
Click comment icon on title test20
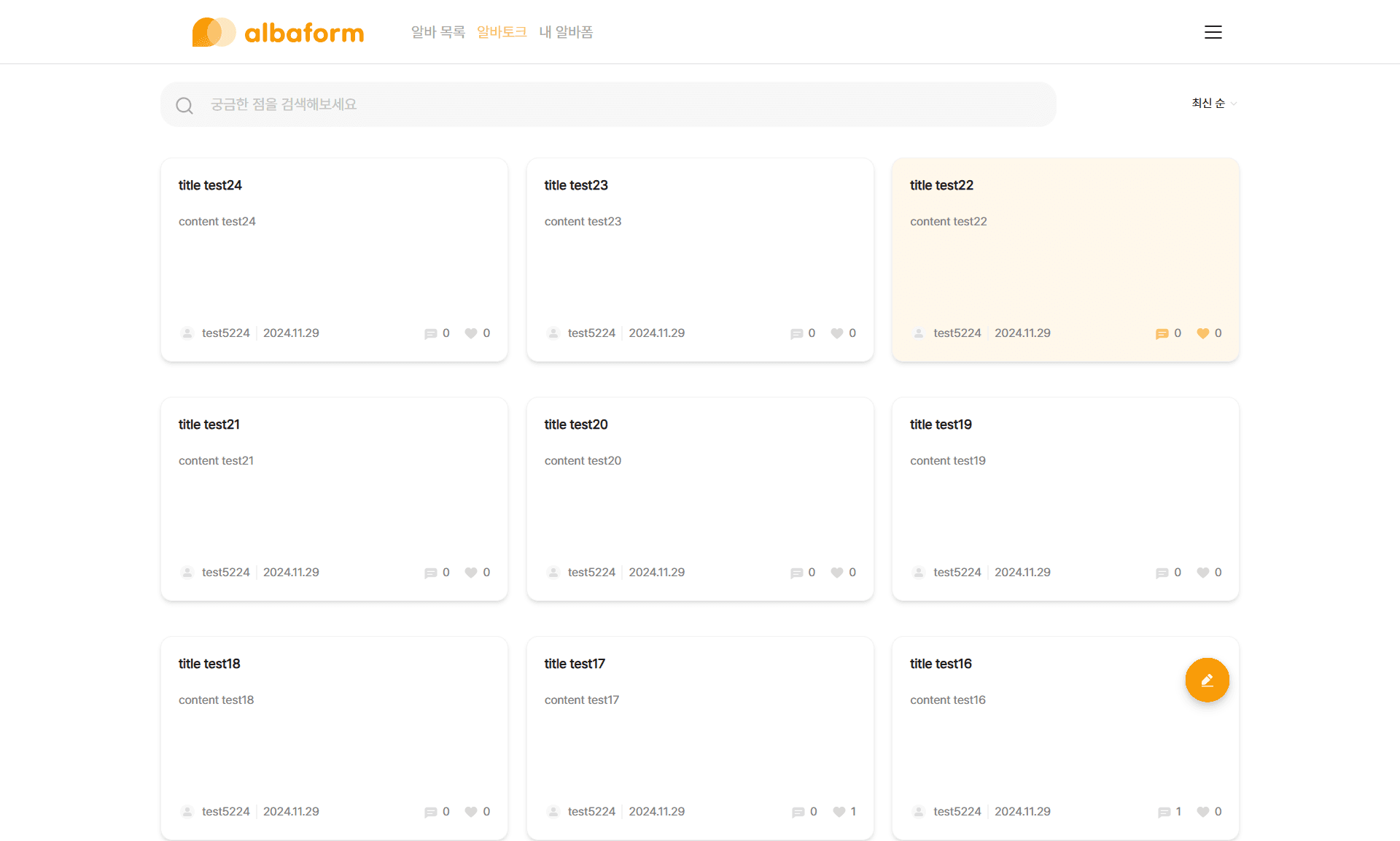796,573
